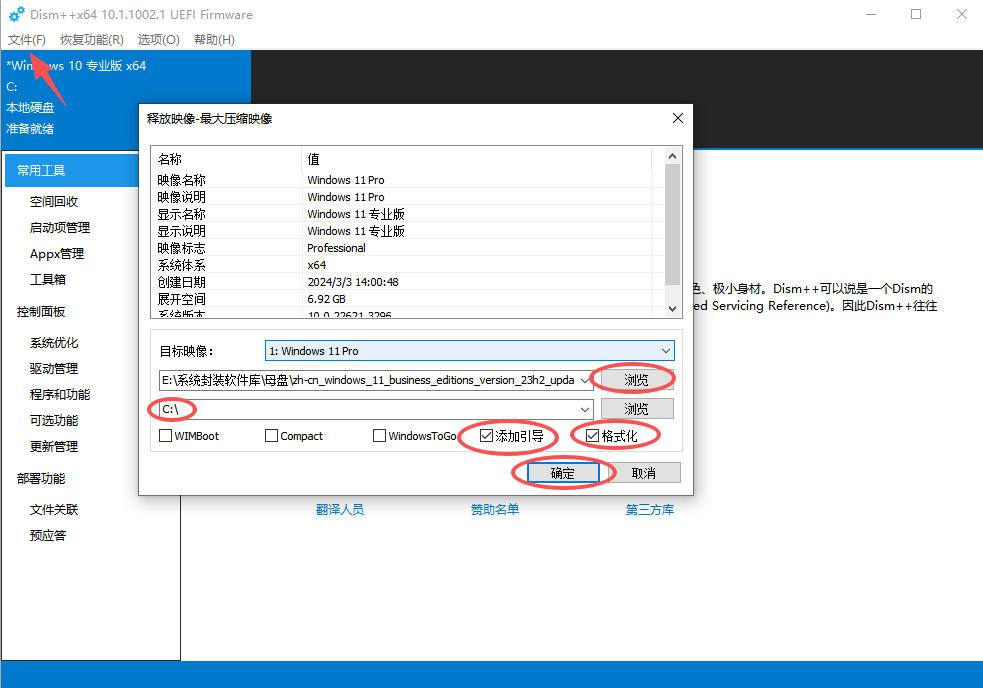Screen dimensions: 983x688
Task: Expand the 目标映像 dropdown list
Action: pyautogui.click(x=666, y=351)
